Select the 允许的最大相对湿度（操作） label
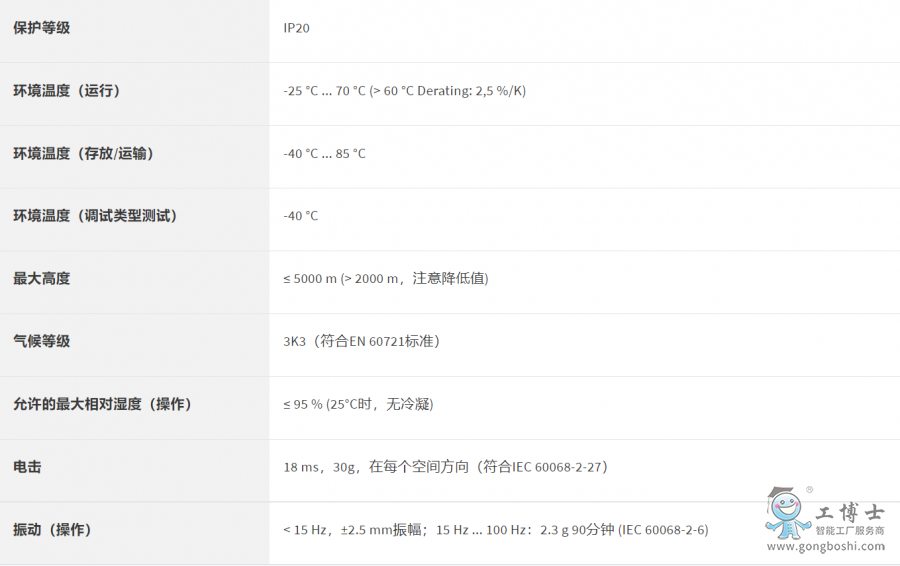The image size is (900, 566). coord(102,405)
